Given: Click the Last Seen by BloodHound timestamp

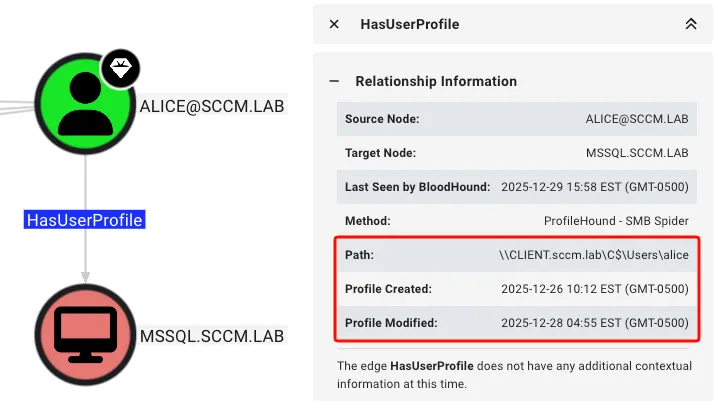Looking at the screenshot, I should [x=594, y=187].
